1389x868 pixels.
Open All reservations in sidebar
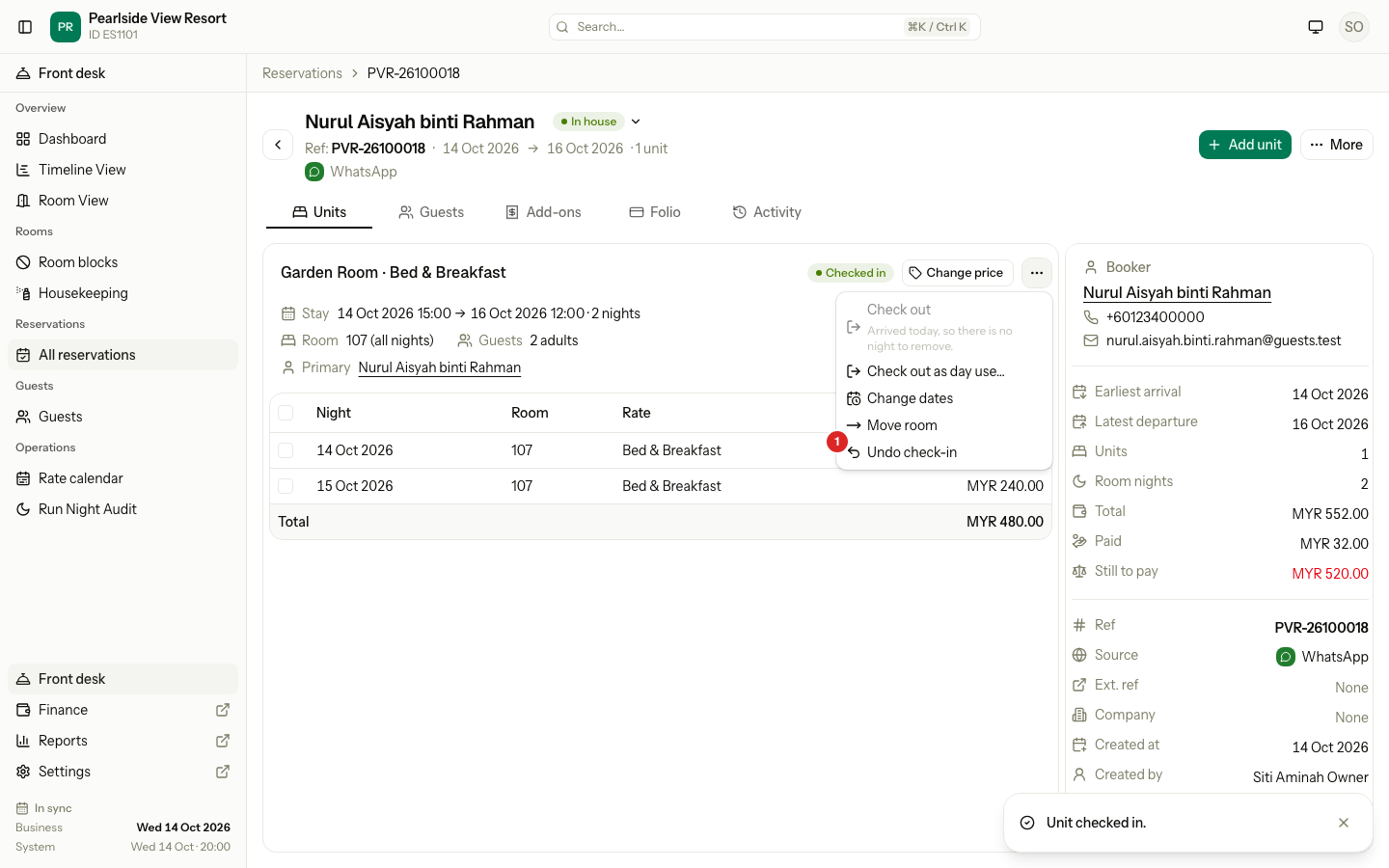[123, 355]
